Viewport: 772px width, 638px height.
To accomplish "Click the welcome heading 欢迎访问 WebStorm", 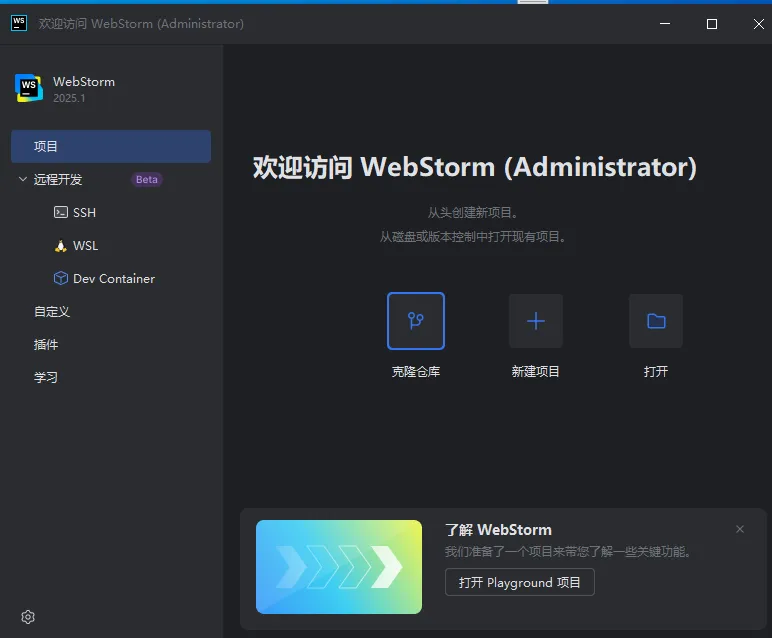I will point(475,167).
